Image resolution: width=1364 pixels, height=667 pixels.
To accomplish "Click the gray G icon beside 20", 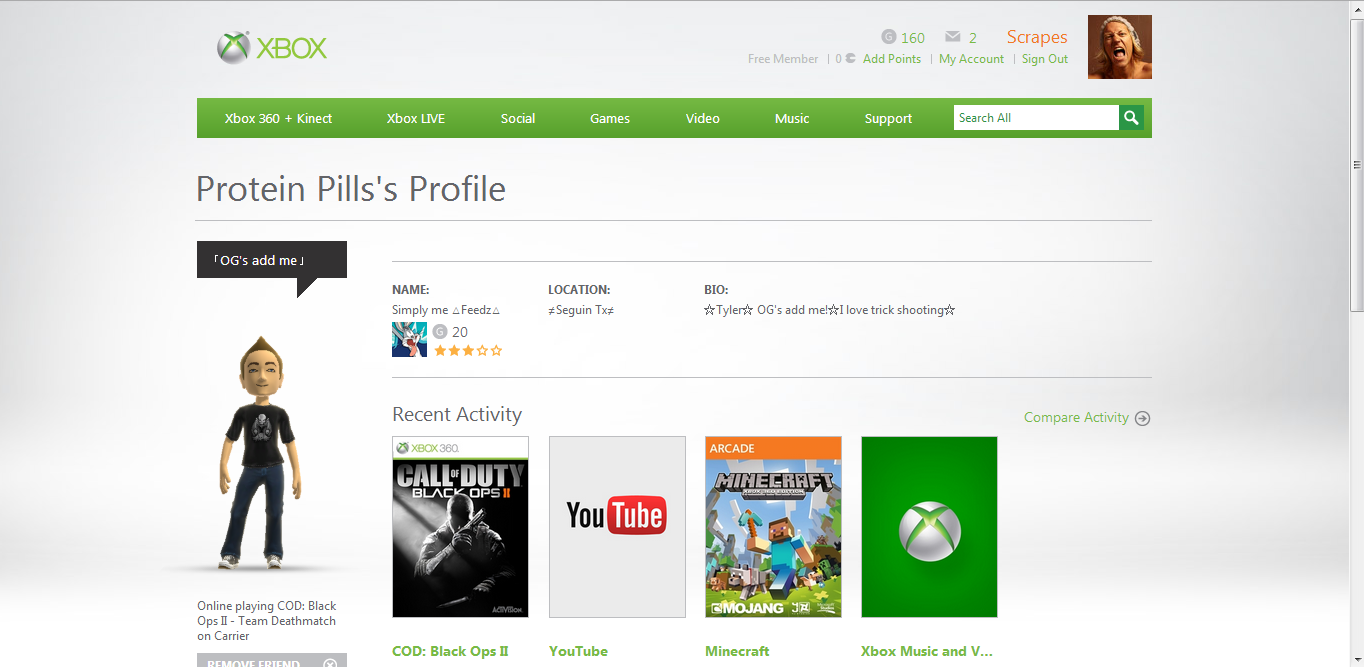I will (439, 332).
